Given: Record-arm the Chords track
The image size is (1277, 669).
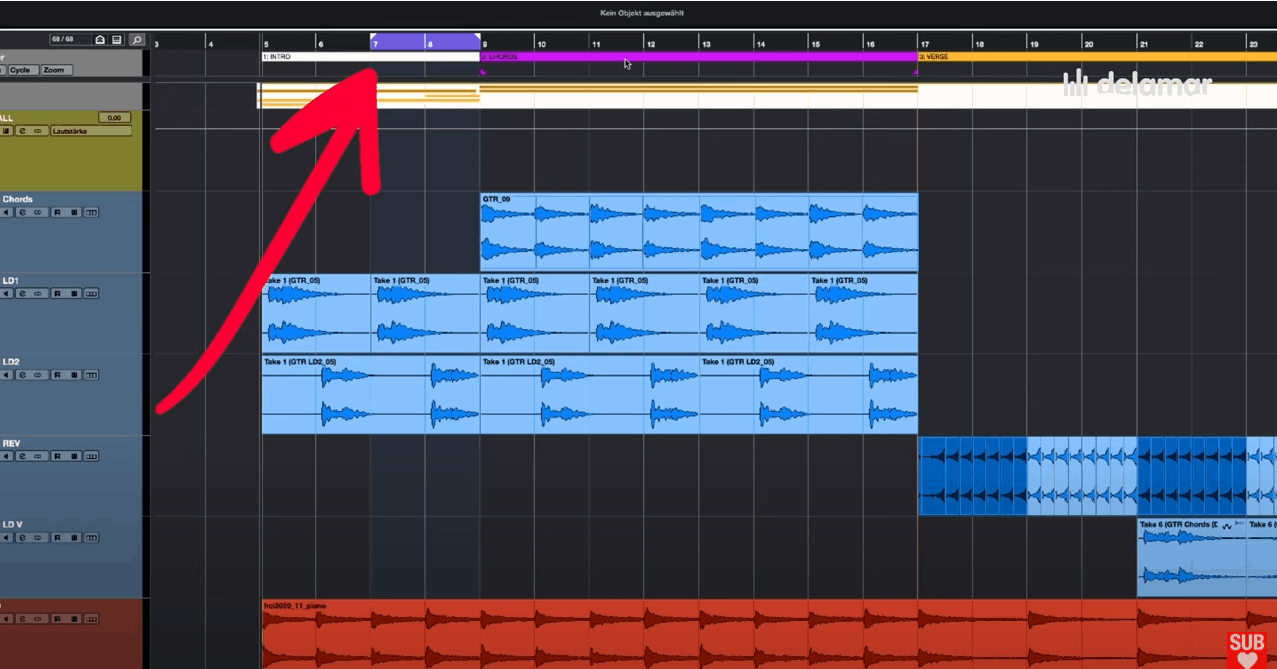Looking at the screenshot, I should (x=57, y=211).
